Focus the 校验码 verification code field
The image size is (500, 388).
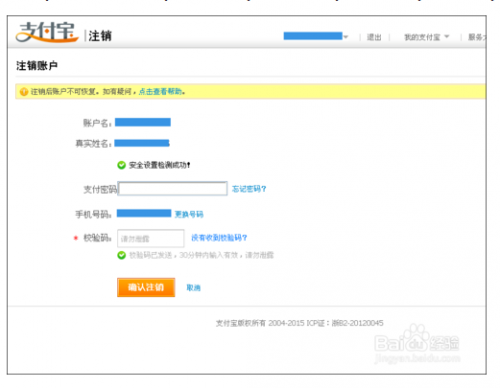[150, 238]
